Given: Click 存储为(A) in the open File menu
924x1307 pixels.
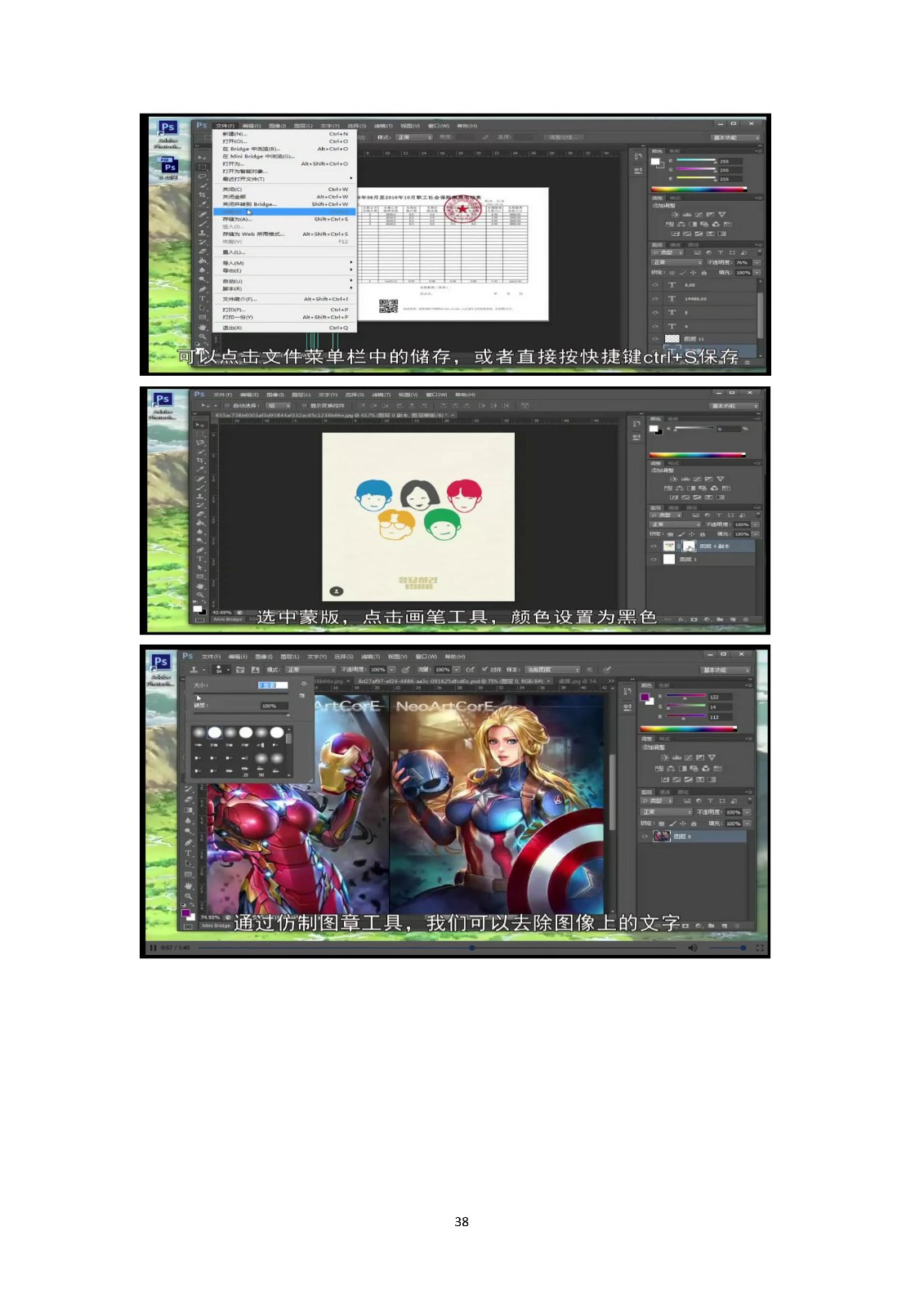Looking at the screenshot, I should tap(283, 219).
